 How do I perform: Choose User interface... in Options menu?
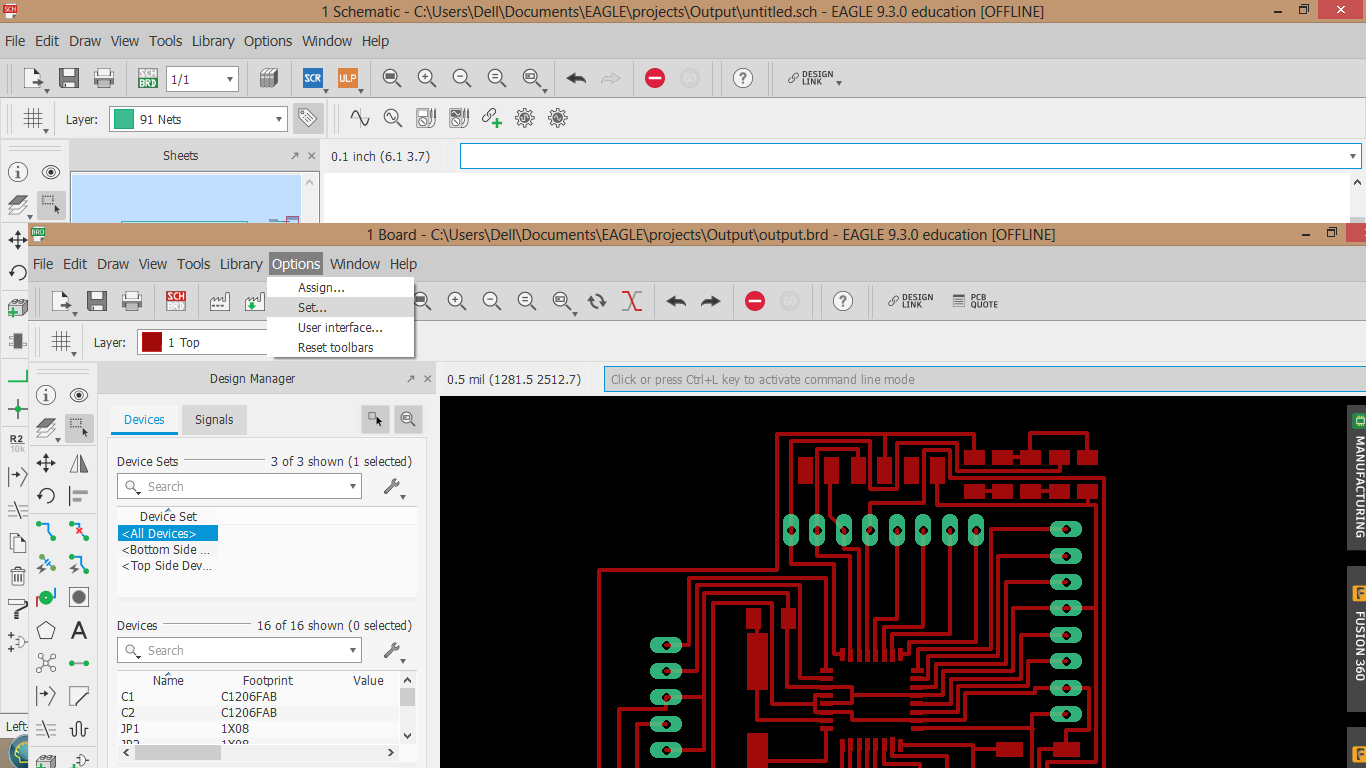[x=341, y=328]
